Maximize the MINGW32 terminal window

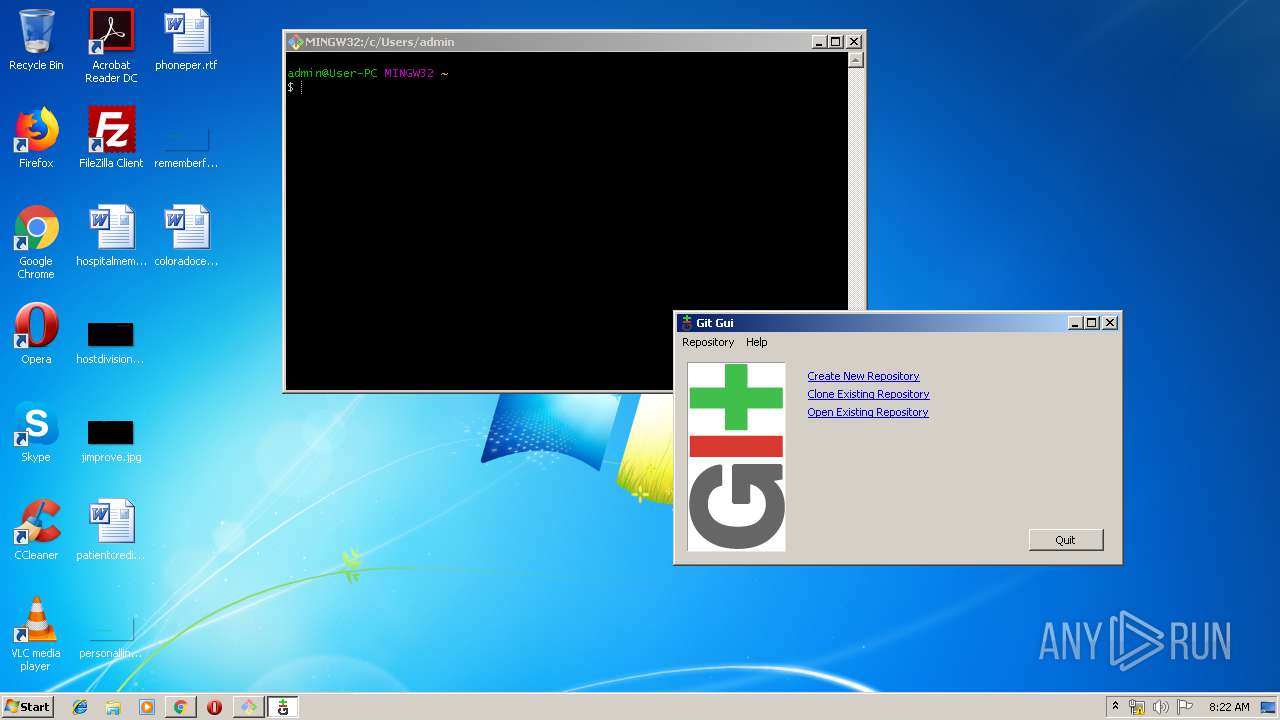click(836, 42)
